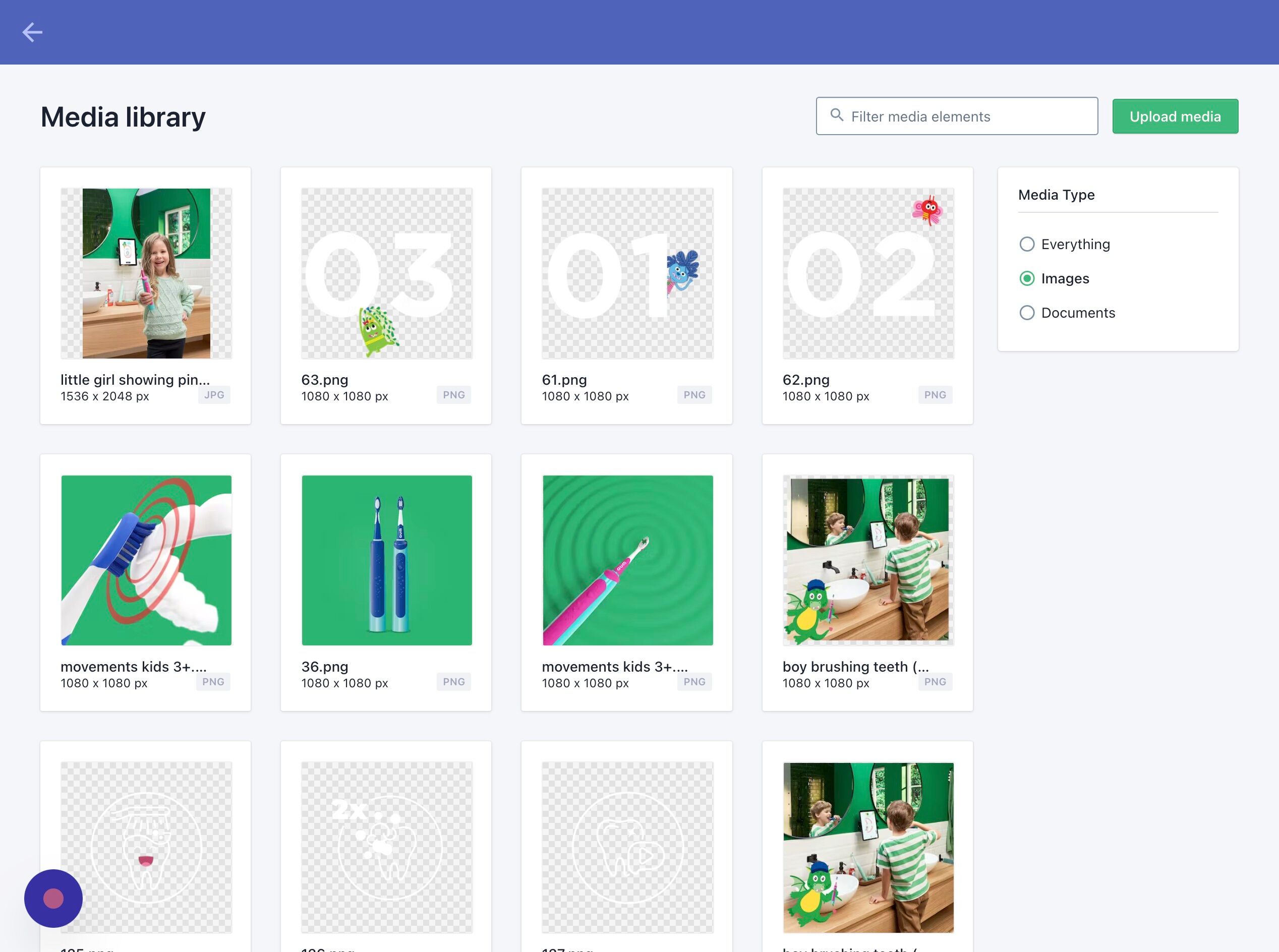Select the Documents radio option

(x=1026, y=313)
